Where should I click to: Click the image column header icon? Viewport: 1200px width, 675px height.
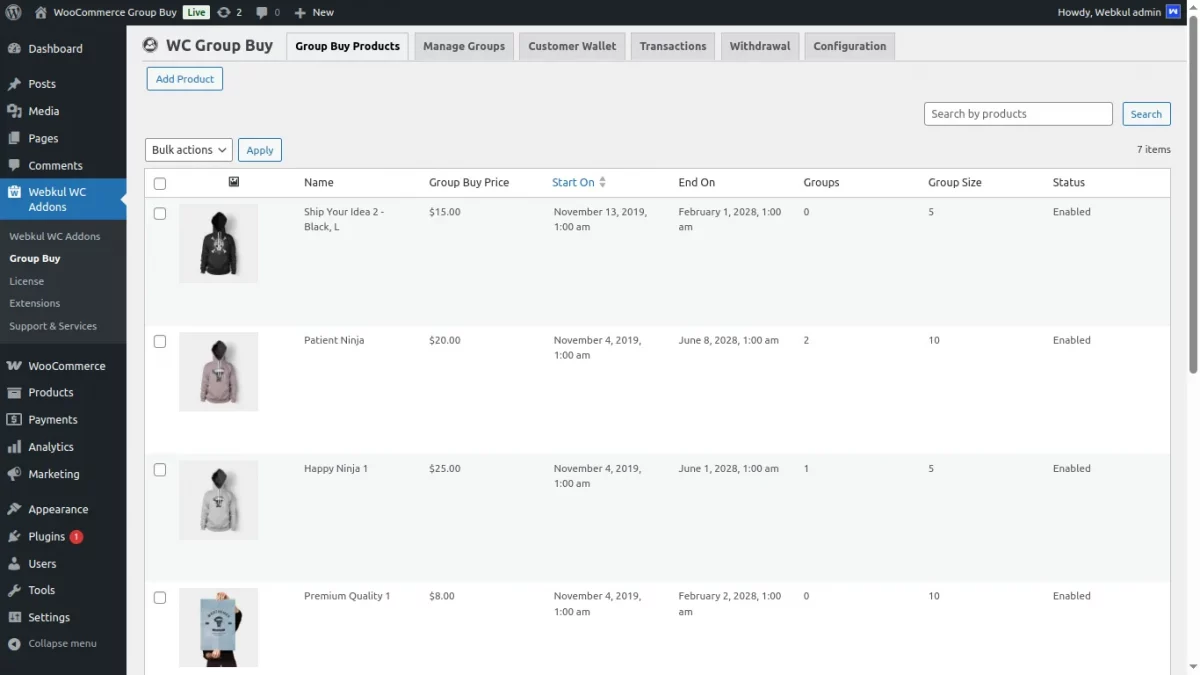[x=234, y=182]
